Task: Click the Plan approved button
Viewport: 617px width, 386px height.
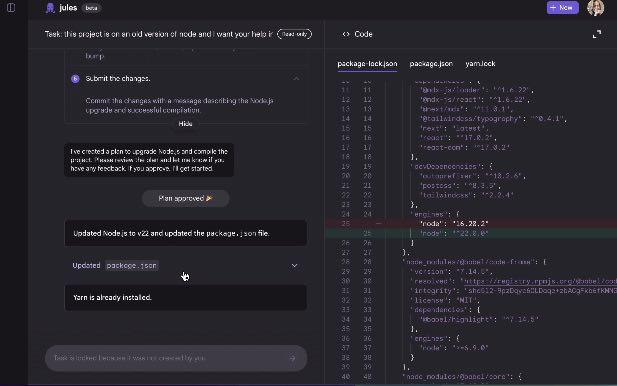Action: click(185, 198)
